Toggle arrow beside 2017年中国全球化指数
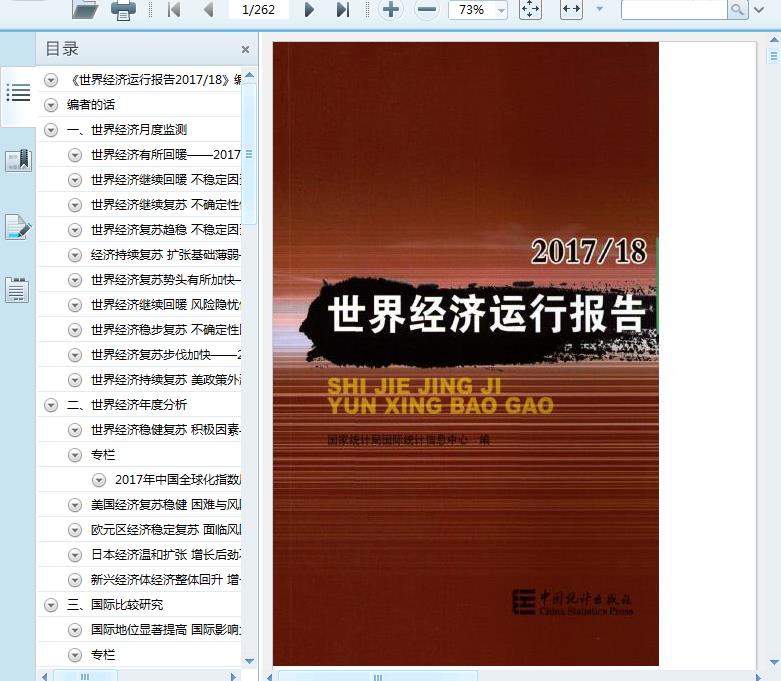 (99, 480)
